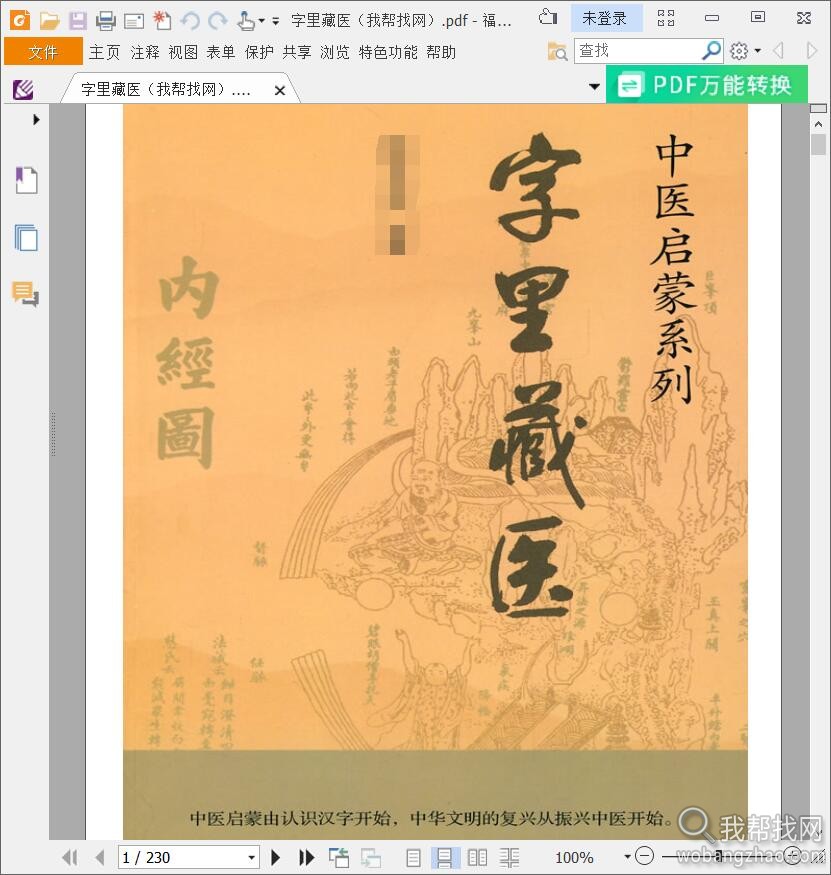Image resolution: width=831 pixels, height=875 pixels.
Task: Go to next view icon
Action: (x=371, y=857)
